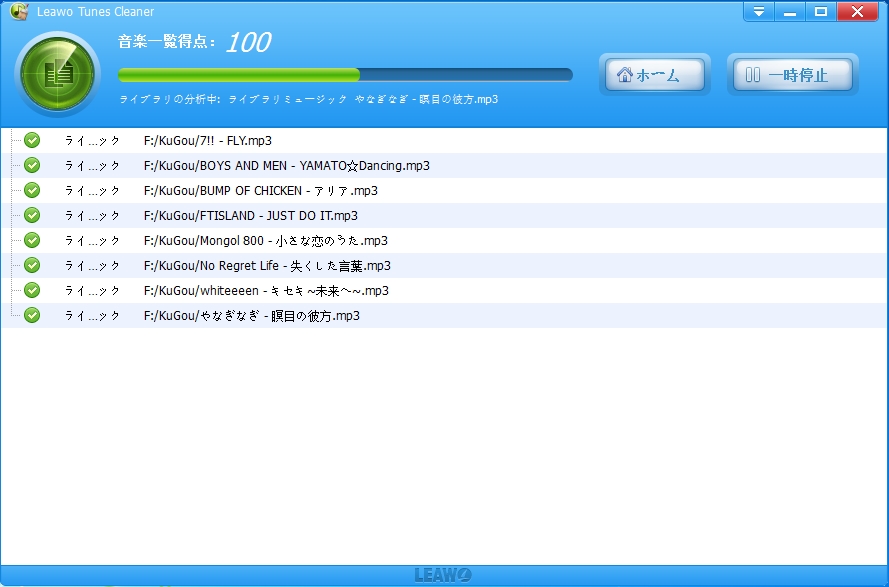This screenshot has width=889, height=587.
Task: Select F:/KuGou/7!! - FLY.mp3
Action: (x=208, y=141)
